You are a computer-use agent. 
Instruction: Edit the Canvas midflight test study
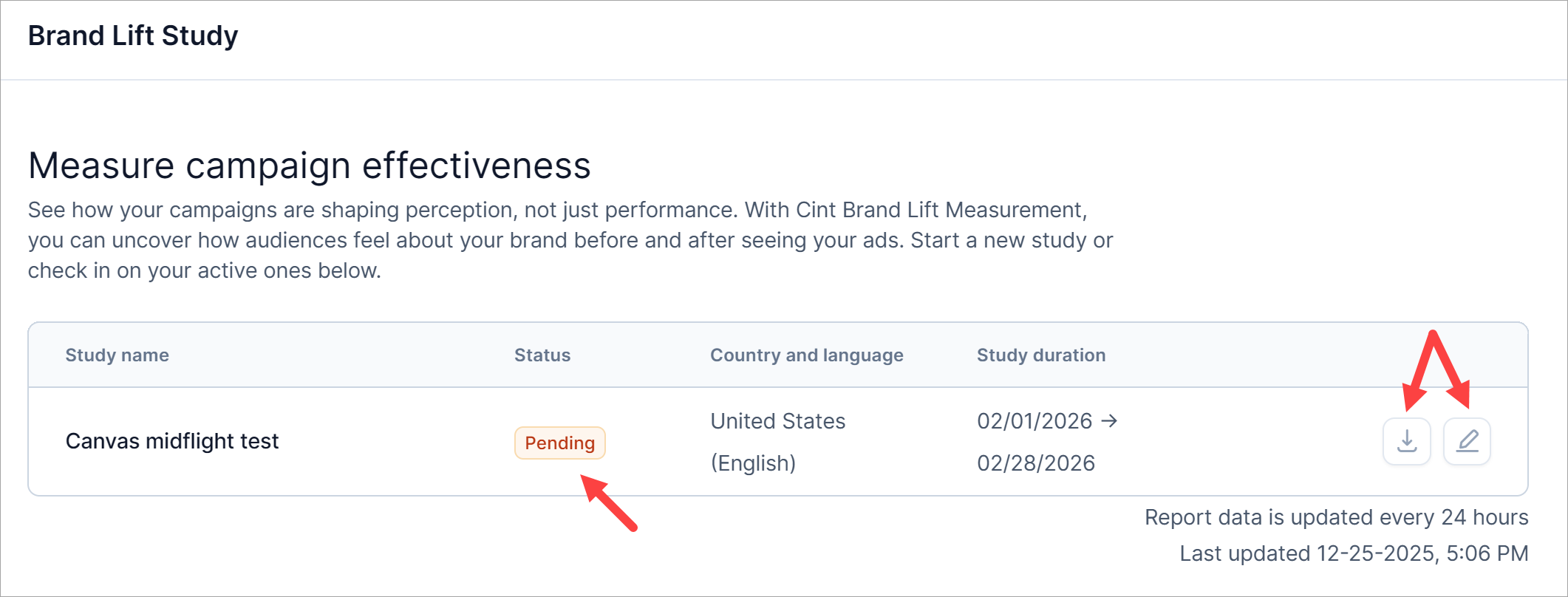pos(1467,442)
